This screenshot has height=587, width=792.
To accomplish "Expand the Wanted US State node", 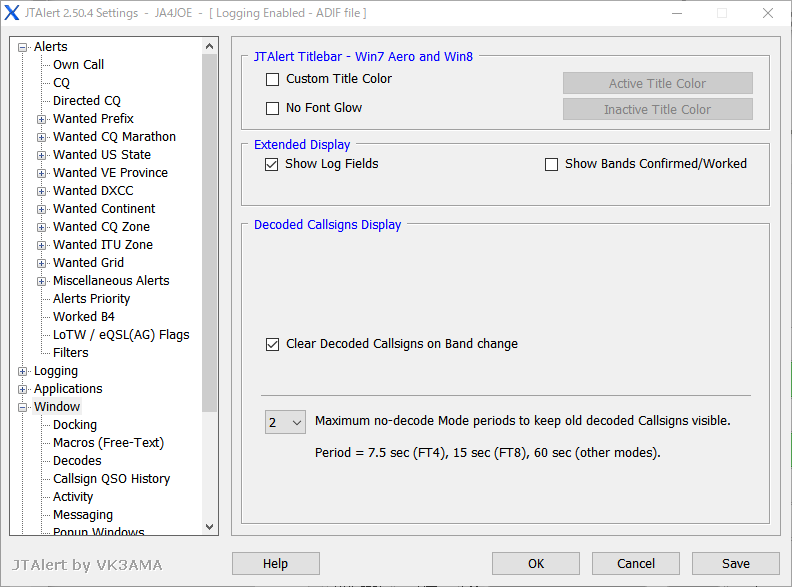I will pos(41,155).
